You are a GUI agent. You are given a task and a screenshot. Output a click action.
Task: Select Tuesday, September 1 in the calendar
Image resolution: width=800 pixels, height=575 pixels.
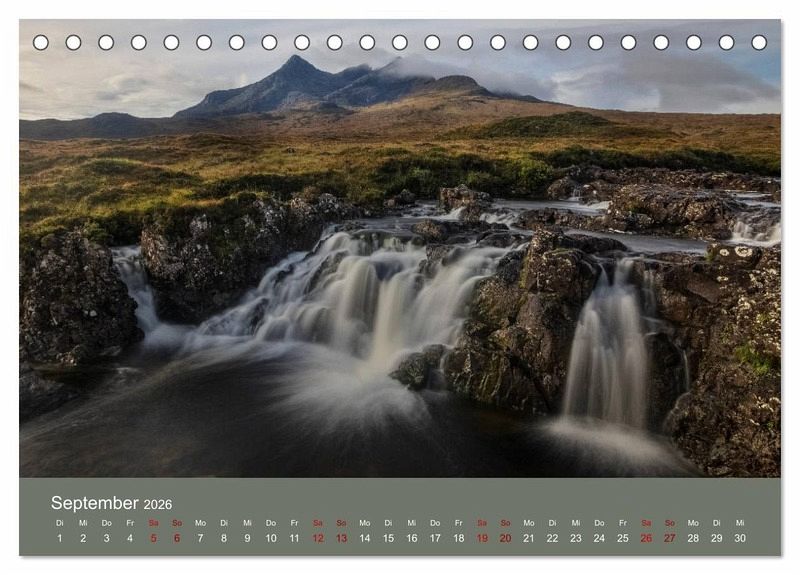pyautogui.click(x=59, y=538)
